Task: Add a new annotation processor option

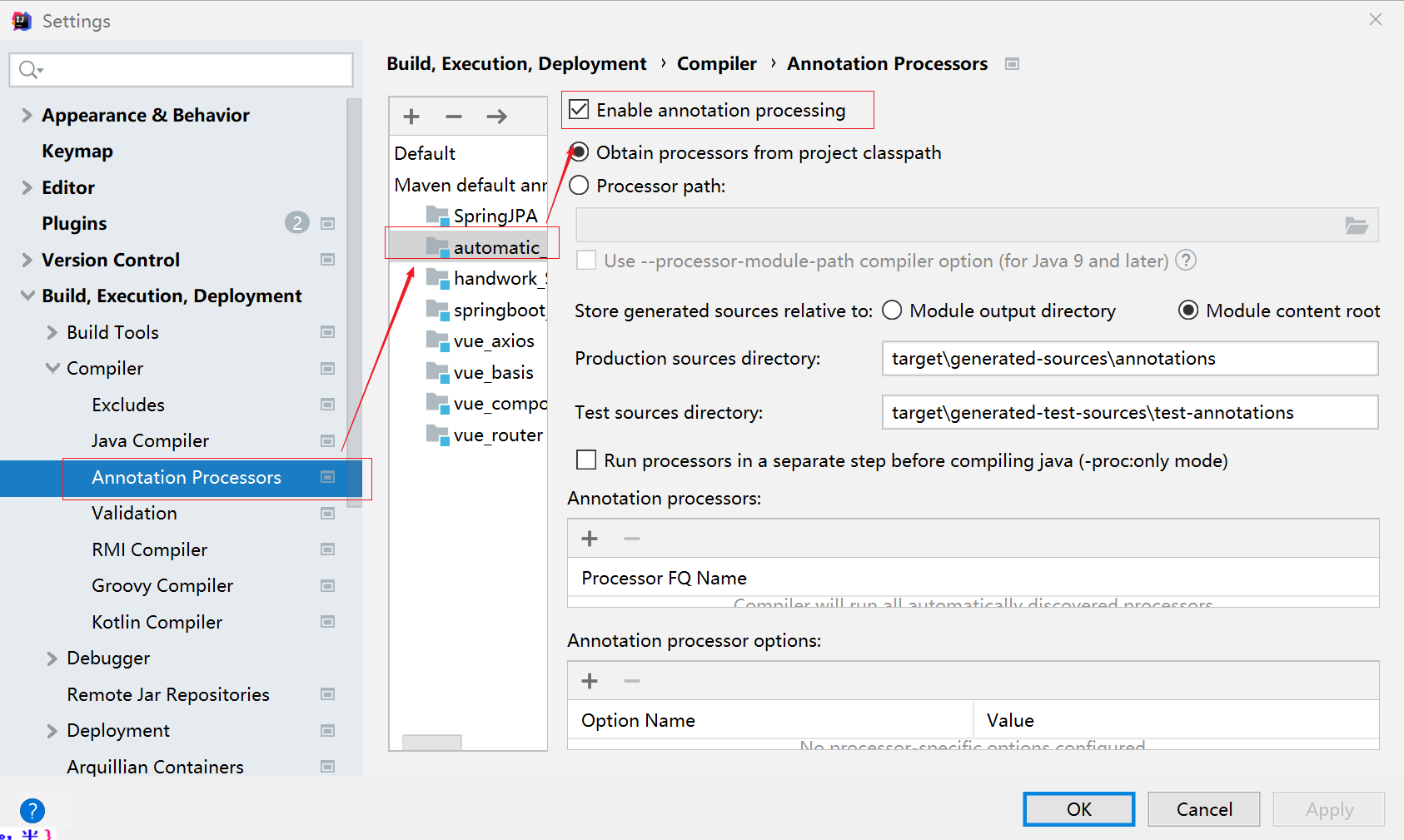Action: click(590, 681)
